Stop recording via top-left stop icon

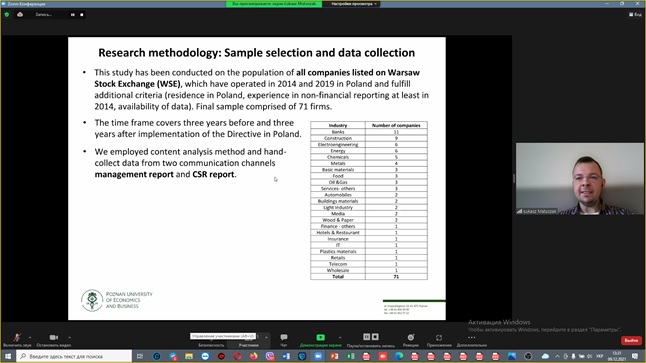[82, 14]
